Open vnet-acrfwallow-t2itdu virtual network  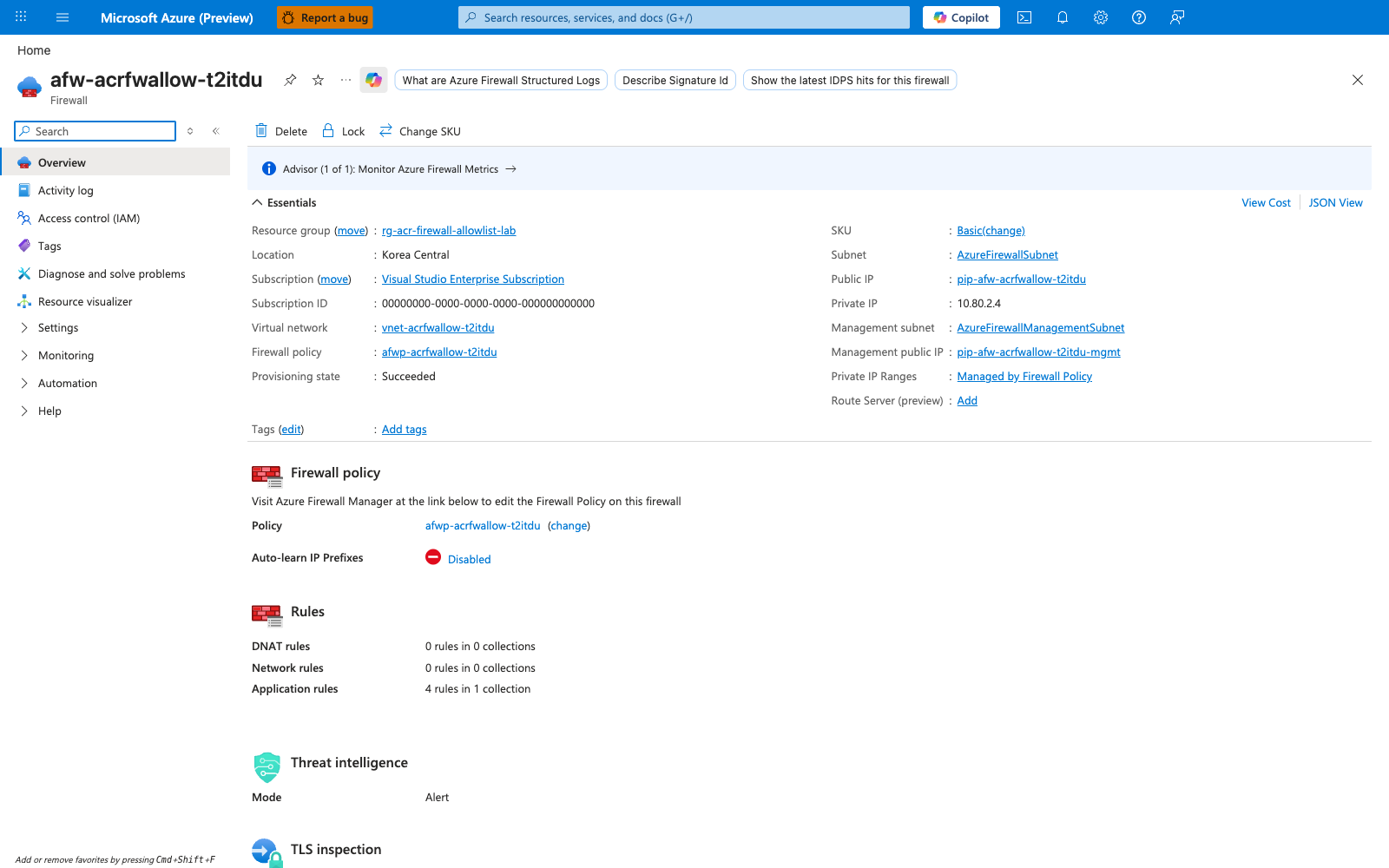[x=438, y=327]
